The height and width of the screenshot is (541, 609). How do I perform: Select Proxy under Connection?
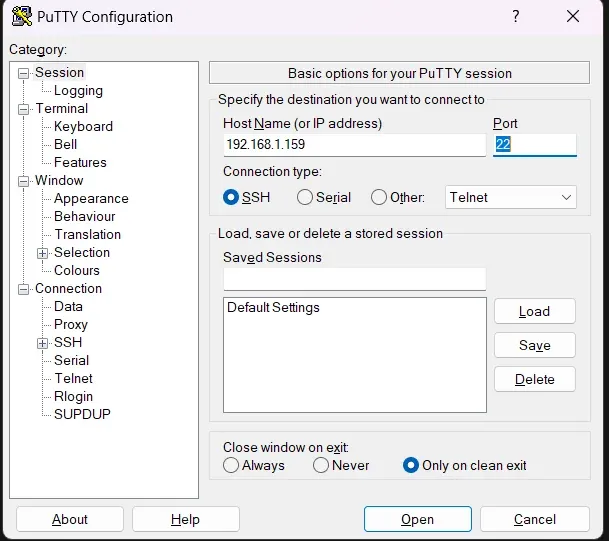[x=71, y=324]
